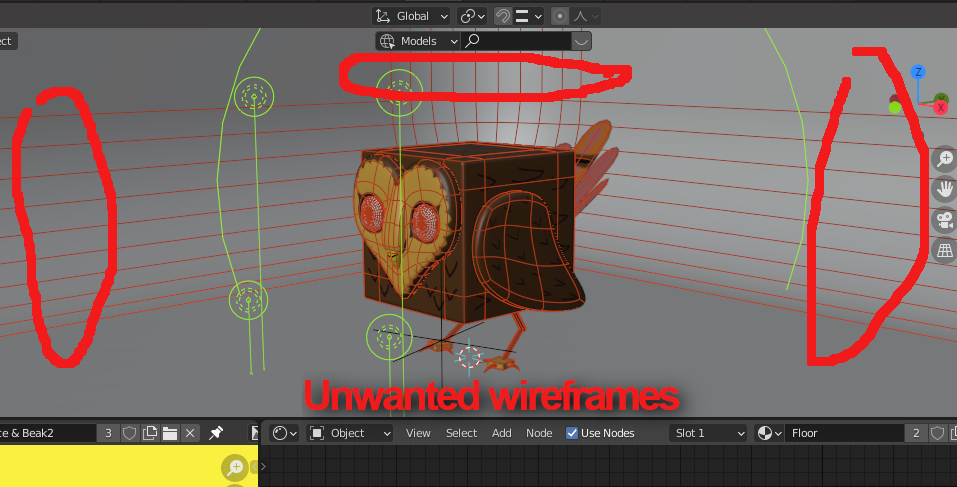The image size is (957, 487).
Task: Click the Z axis on navigation gizmo
Action: (918, 72)
